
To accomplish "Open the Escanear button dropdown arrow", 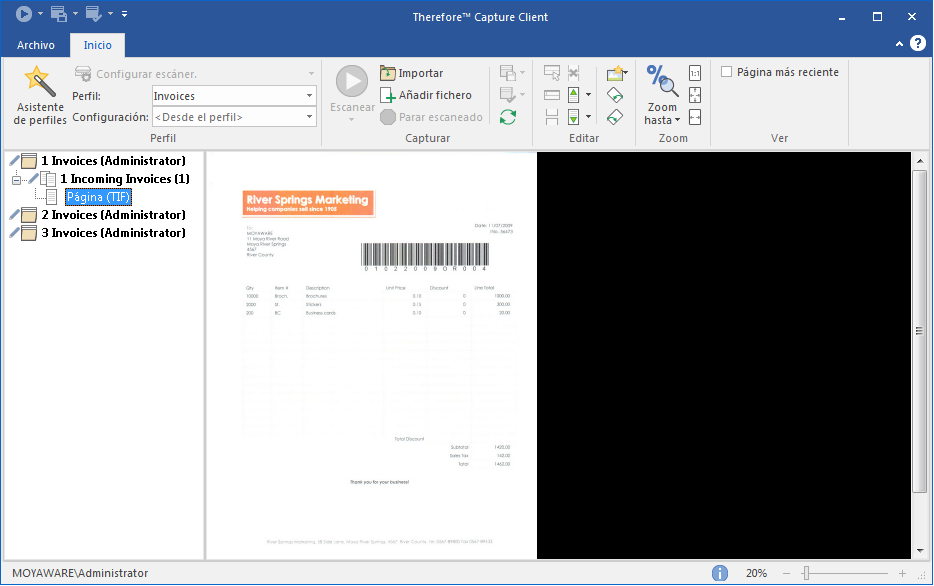I will [351, 120].
